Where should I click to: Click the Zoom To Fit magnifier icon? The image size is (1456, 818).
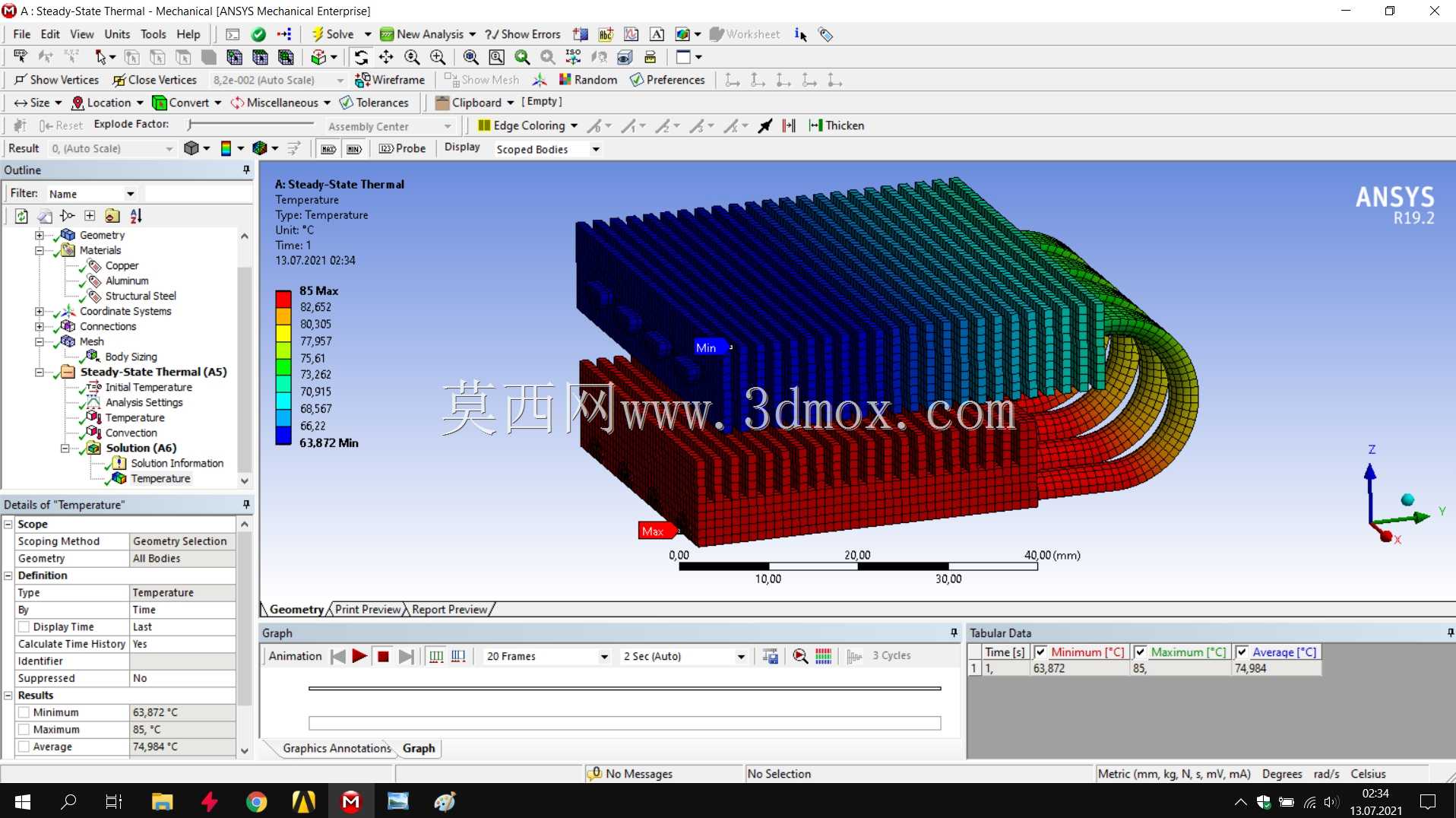pos(471,57)
